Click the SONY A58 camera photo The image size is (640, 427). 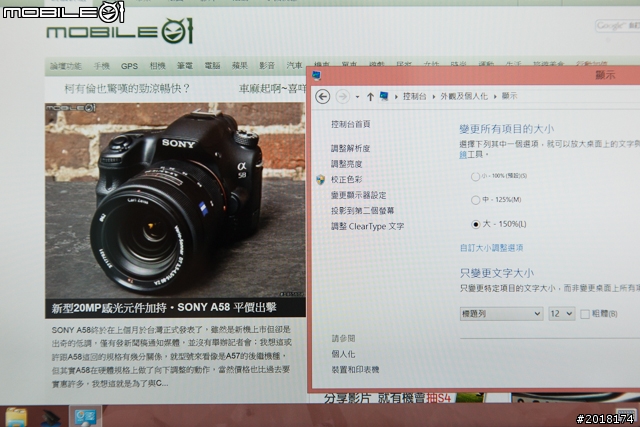[175, 200]
